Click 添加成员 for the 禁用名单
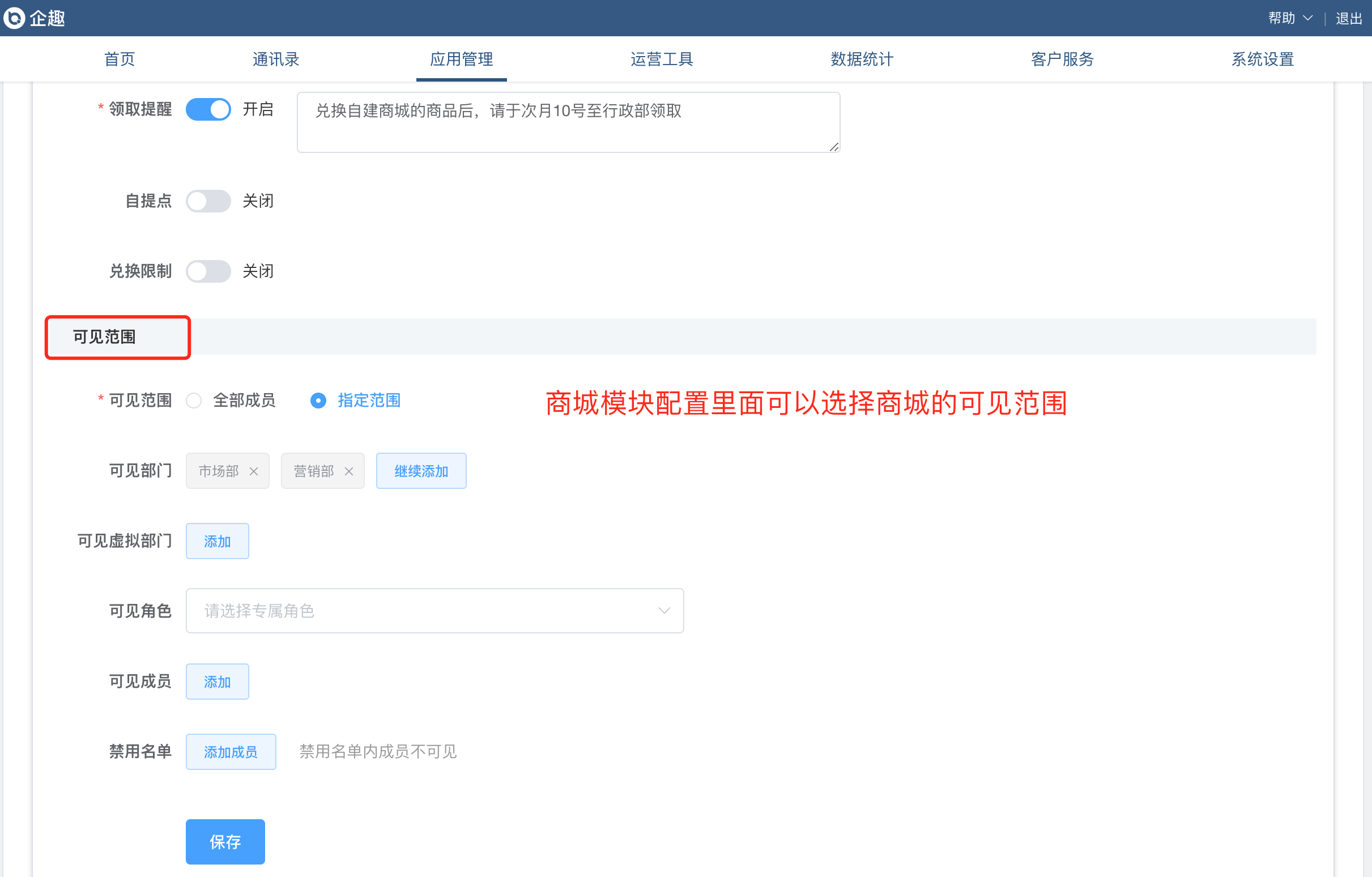Image resolution: width=1372 pixels, height=877 pixels. tap(231, 752)
